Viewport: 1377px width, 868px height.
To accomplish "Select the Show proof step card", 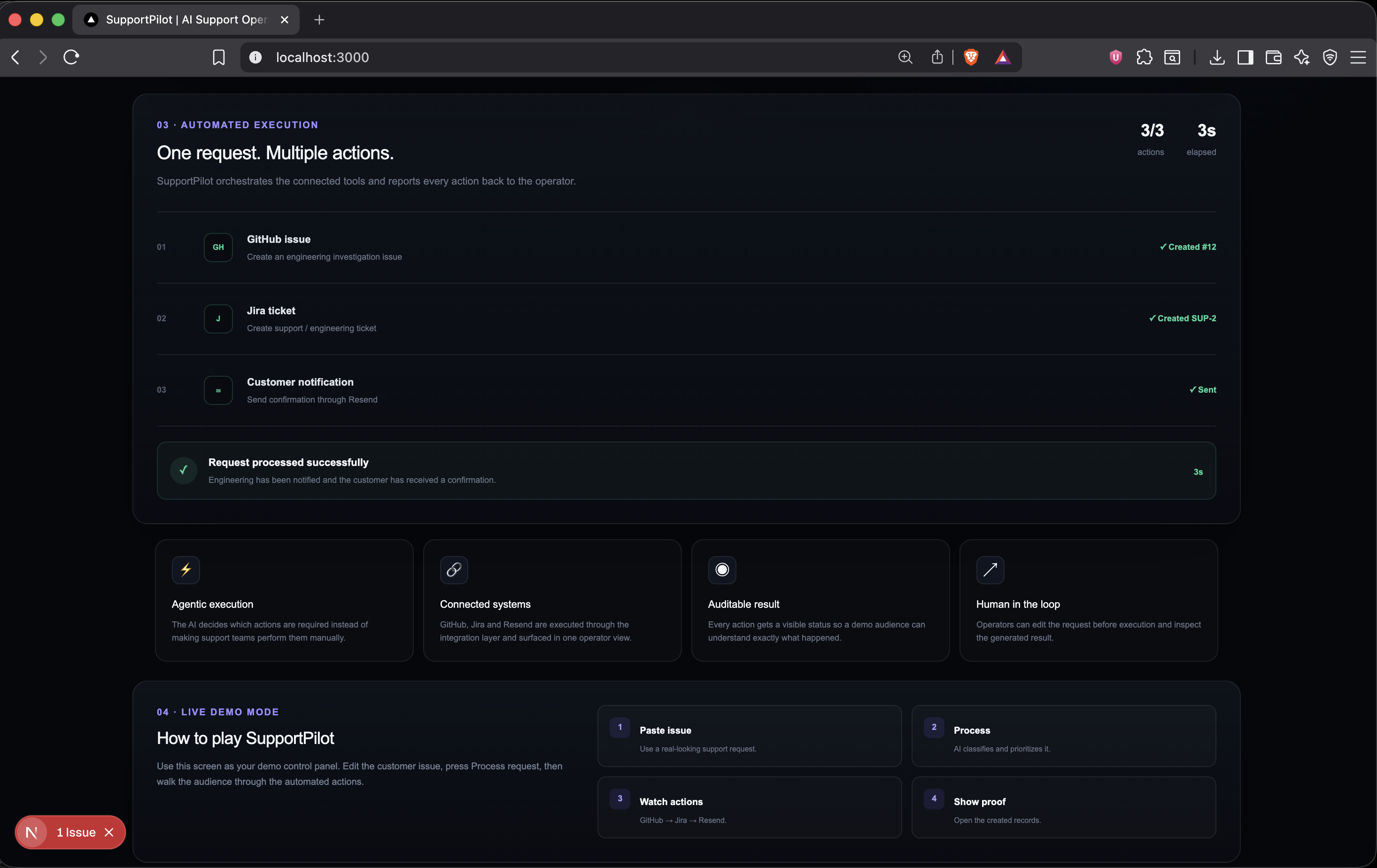I will tap(1064, 807).
